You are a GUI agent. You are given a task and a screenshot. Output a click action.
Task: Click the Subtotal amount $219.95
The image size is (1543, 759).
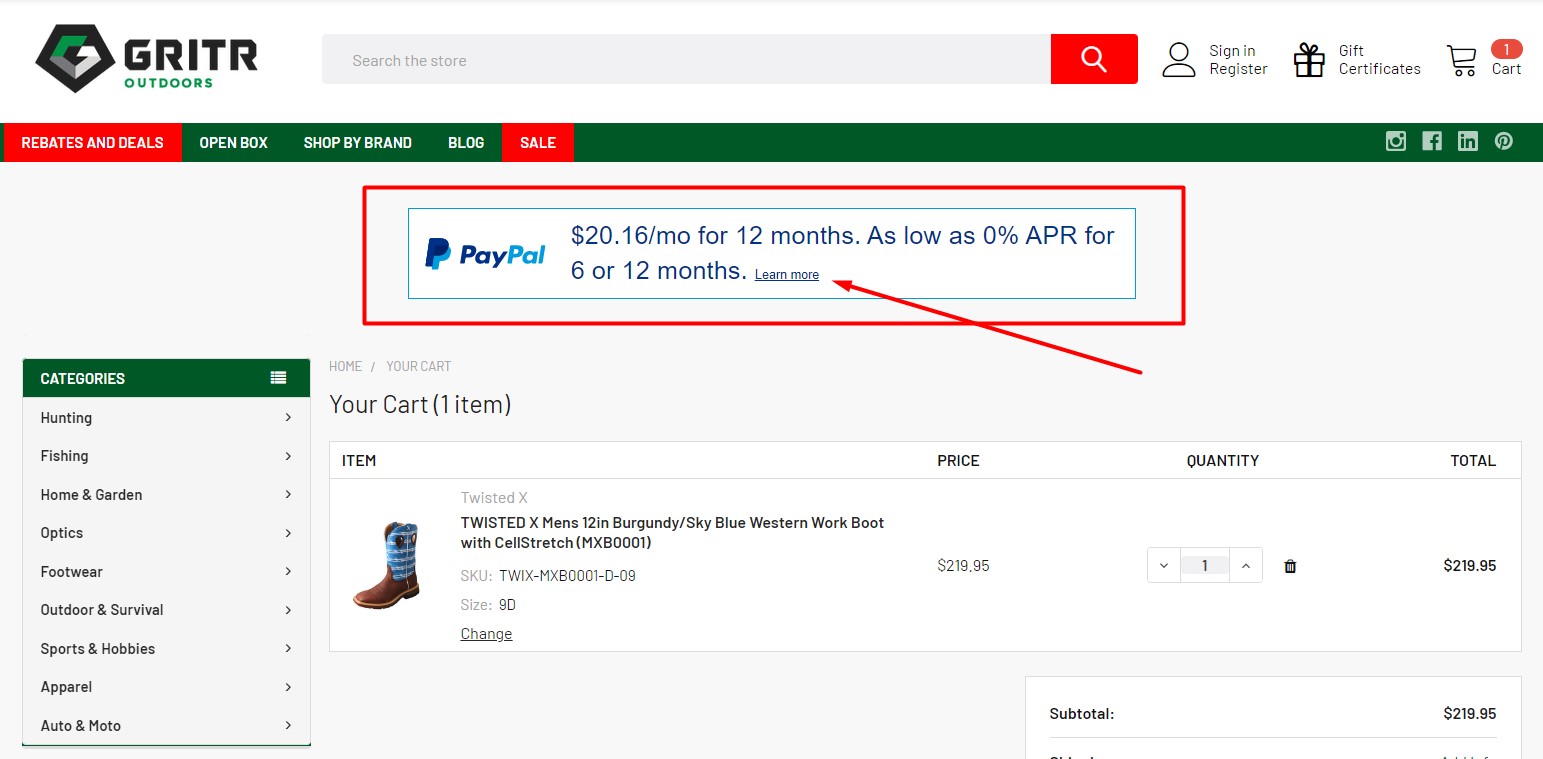1470,714
